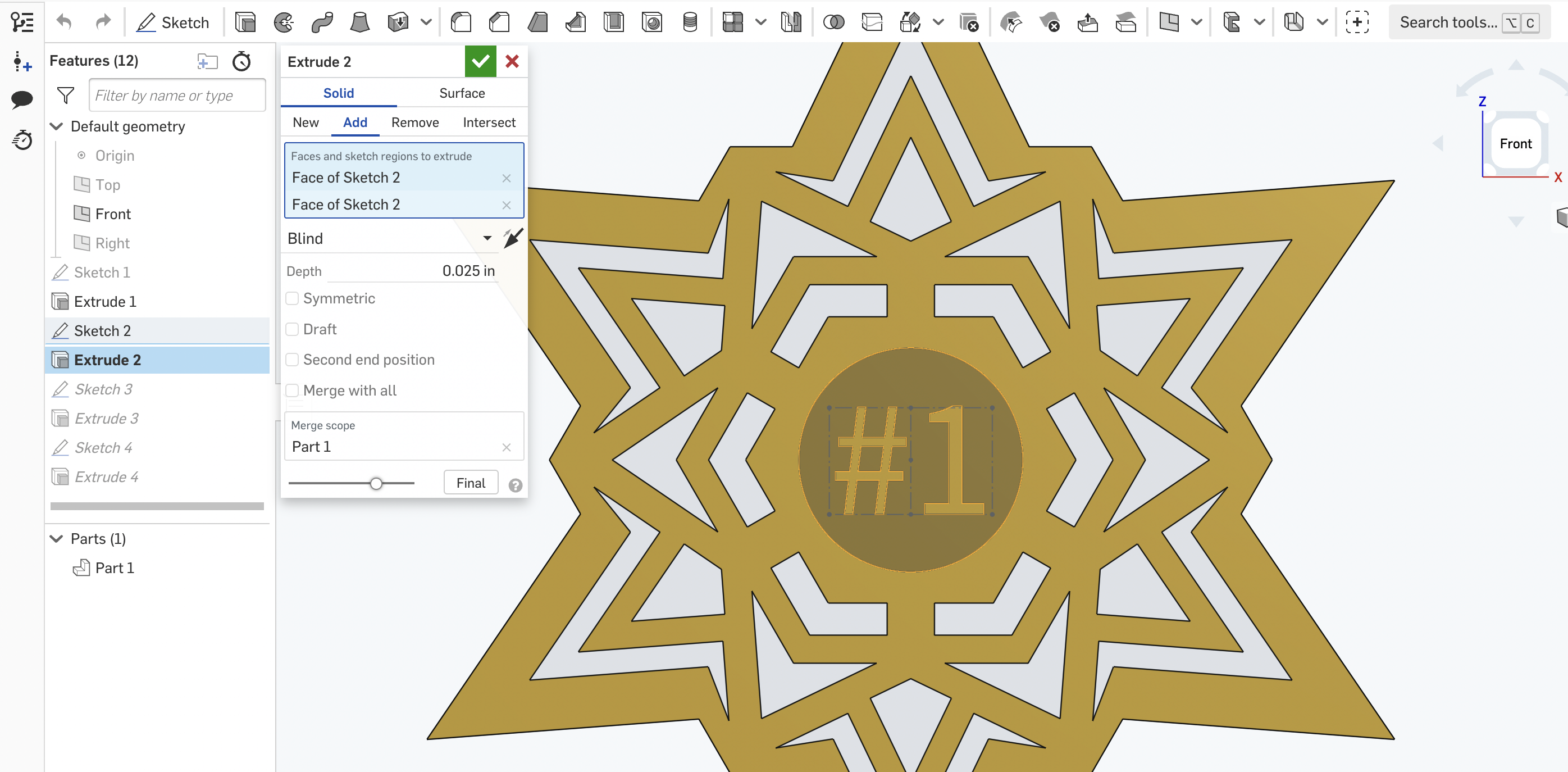The image size is (1568, 772).
Task: Open the Sheet metal tools dropdown arrow
Action: pyautogui.click(x=1322, y=22)
